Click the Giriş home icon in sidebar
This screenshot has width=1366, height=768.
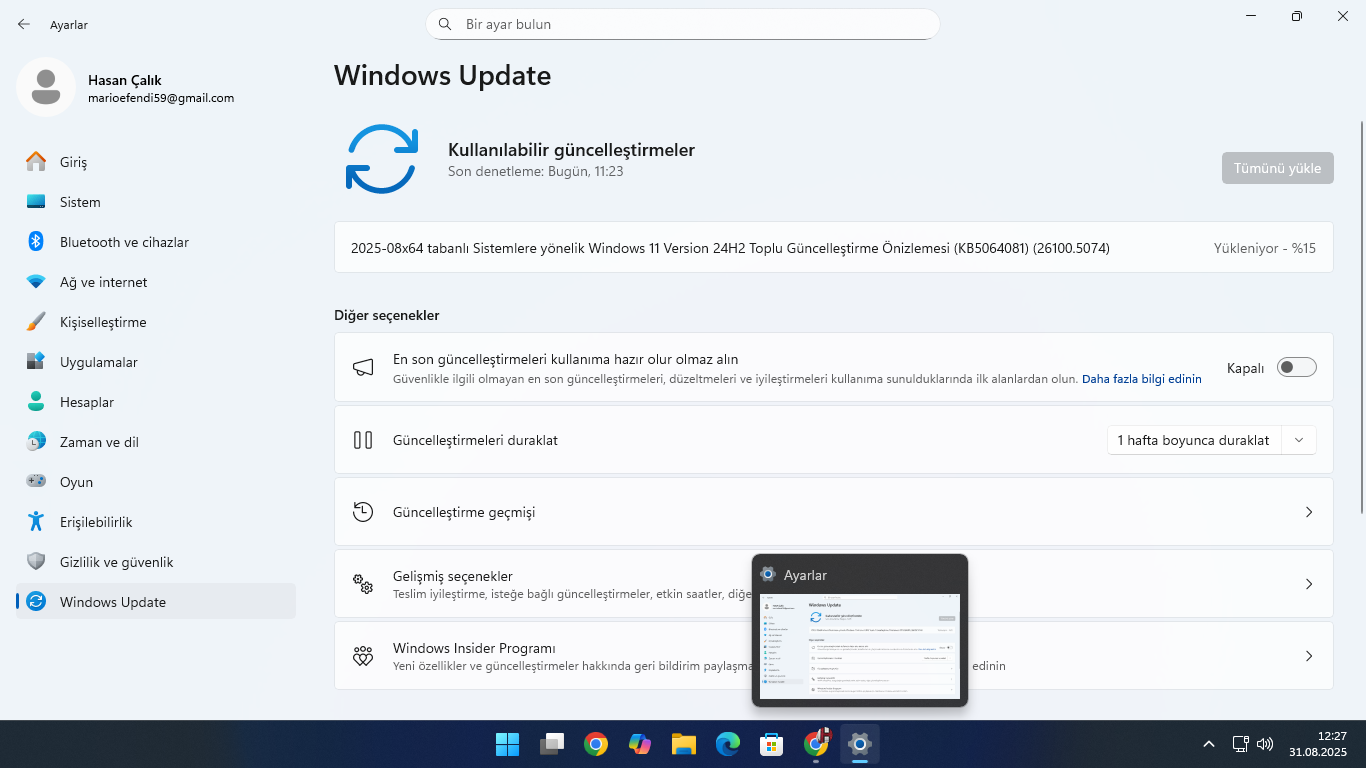click(x=36, y=162)
